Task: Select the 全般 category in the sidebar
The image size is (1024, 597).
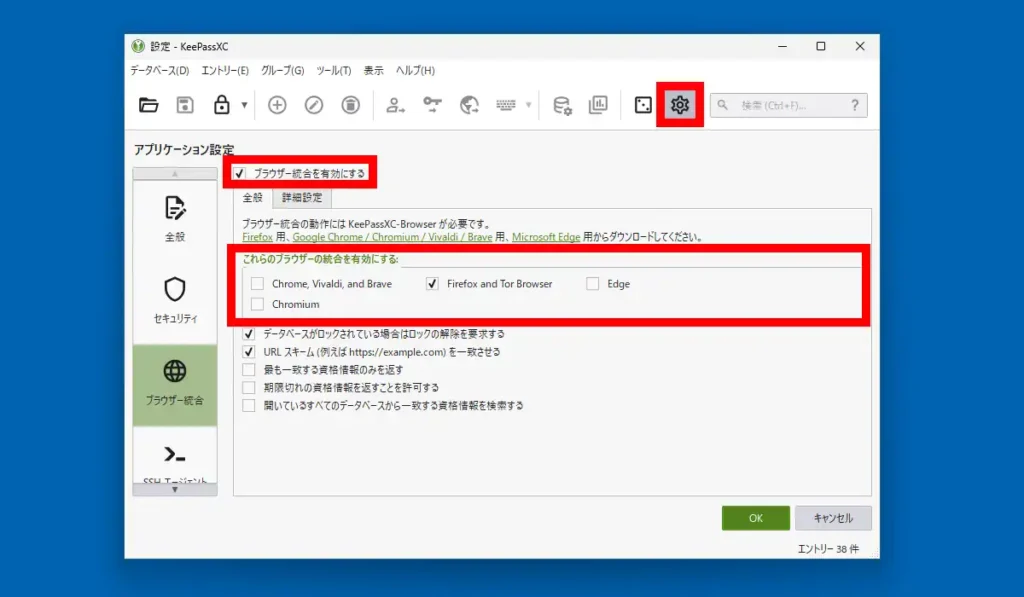Action: tap(175, 221)
